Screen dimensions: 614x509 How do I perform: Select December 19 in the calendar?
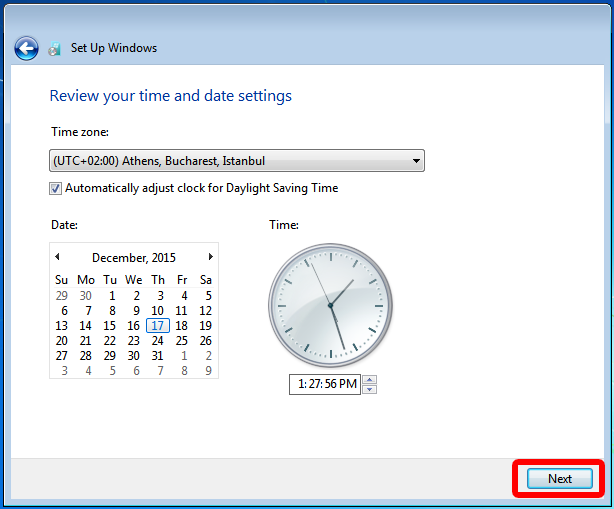click(x=206, y=325)
